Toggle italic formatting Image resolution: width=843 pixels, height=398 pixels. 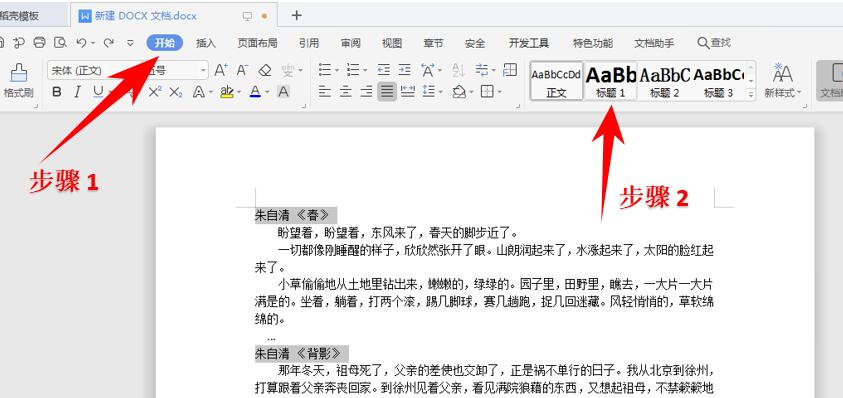pos(77,92)
